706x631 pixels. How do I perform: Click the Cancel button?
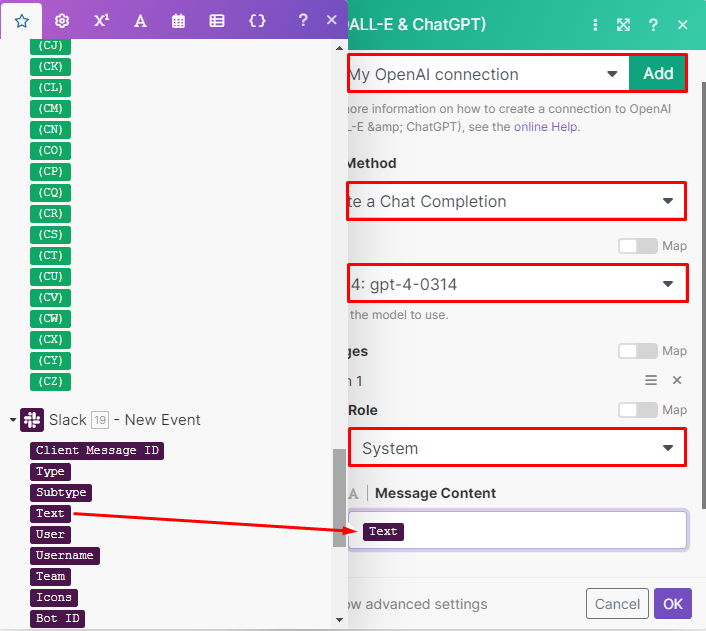coord(617,604)
